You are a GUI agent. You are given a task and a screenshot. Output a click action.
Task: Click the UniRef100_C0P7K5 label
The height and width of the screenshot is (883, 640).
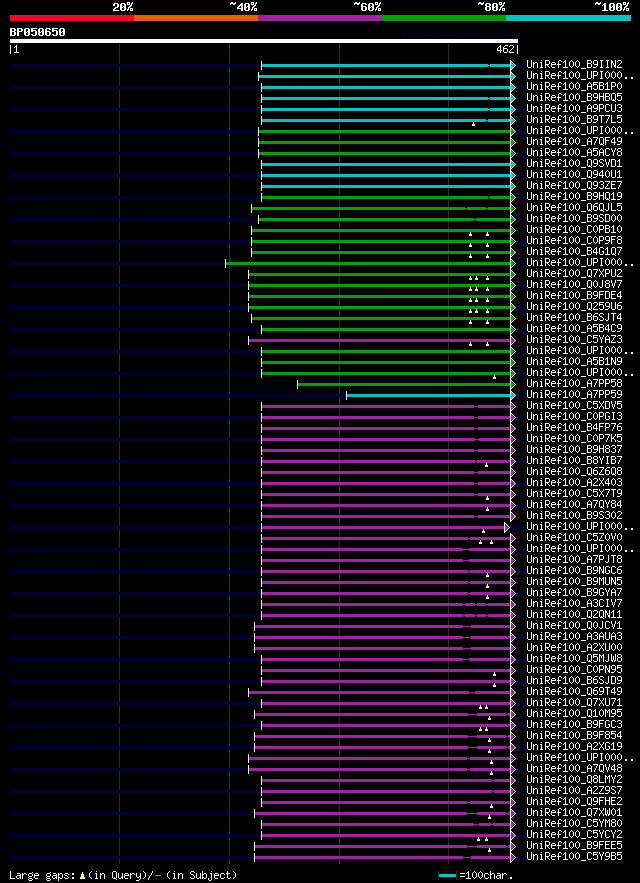pyautogui.click(x=574, y=439)
